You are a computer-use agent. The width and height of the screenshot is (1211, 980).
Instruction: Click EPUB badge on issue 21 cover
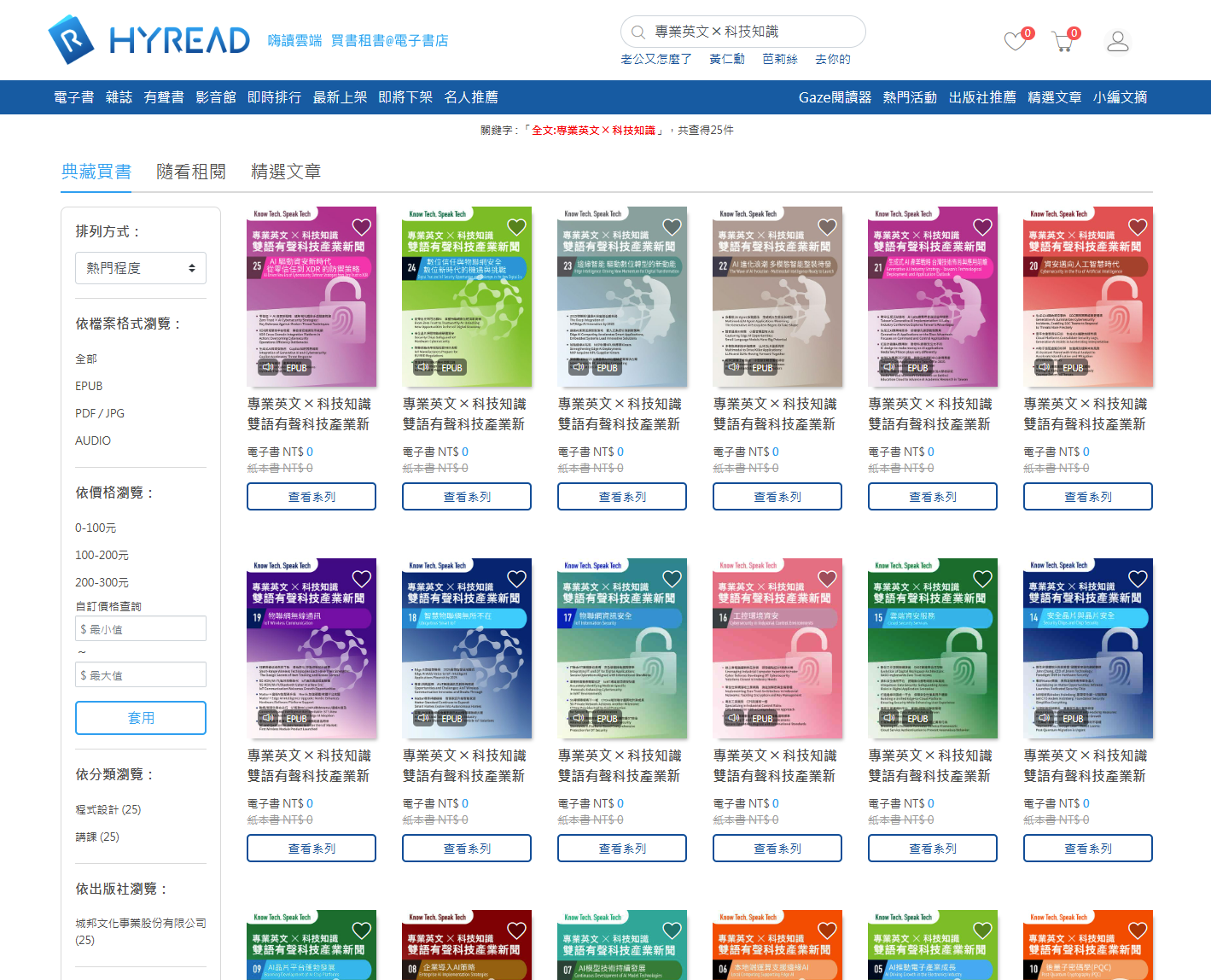click(917, 368)
